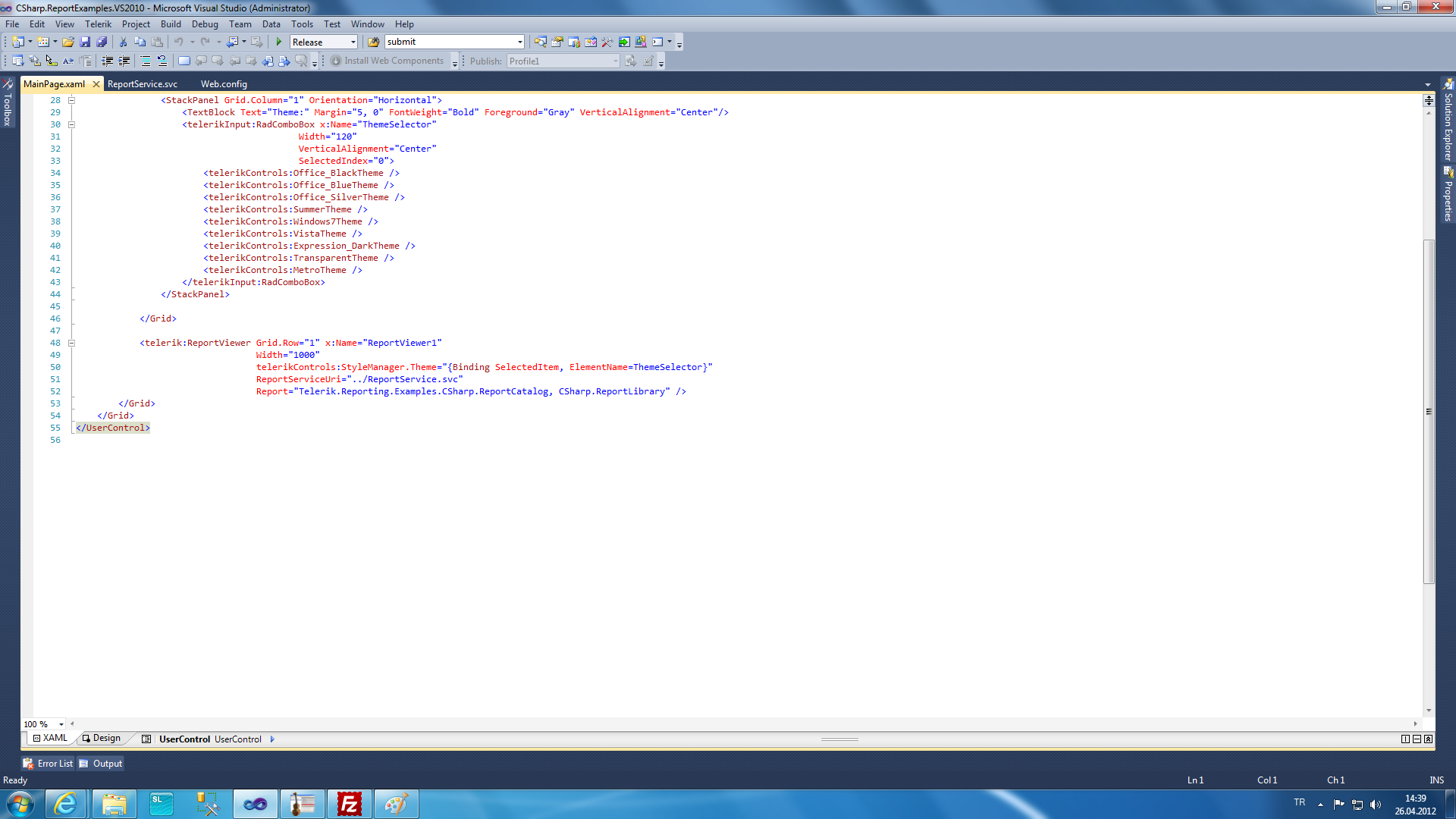Screen dimensions: 1456x819
Task: Click the Cut scissors icon
Action: coord(123,42)
